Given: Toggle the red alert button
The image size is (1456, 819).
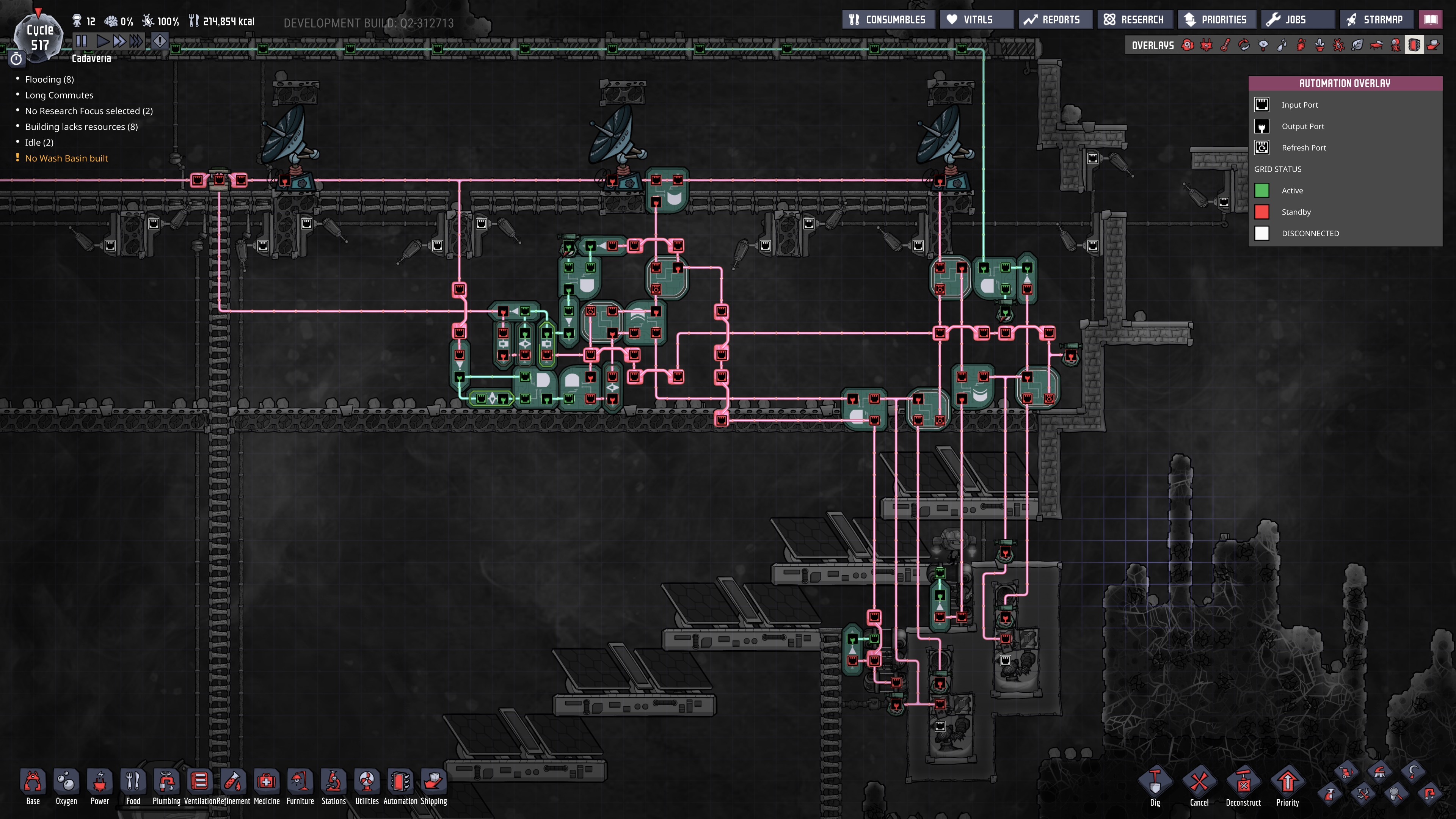Looking at the screenshot, I should pyautogui.click(x=160, y=41).
